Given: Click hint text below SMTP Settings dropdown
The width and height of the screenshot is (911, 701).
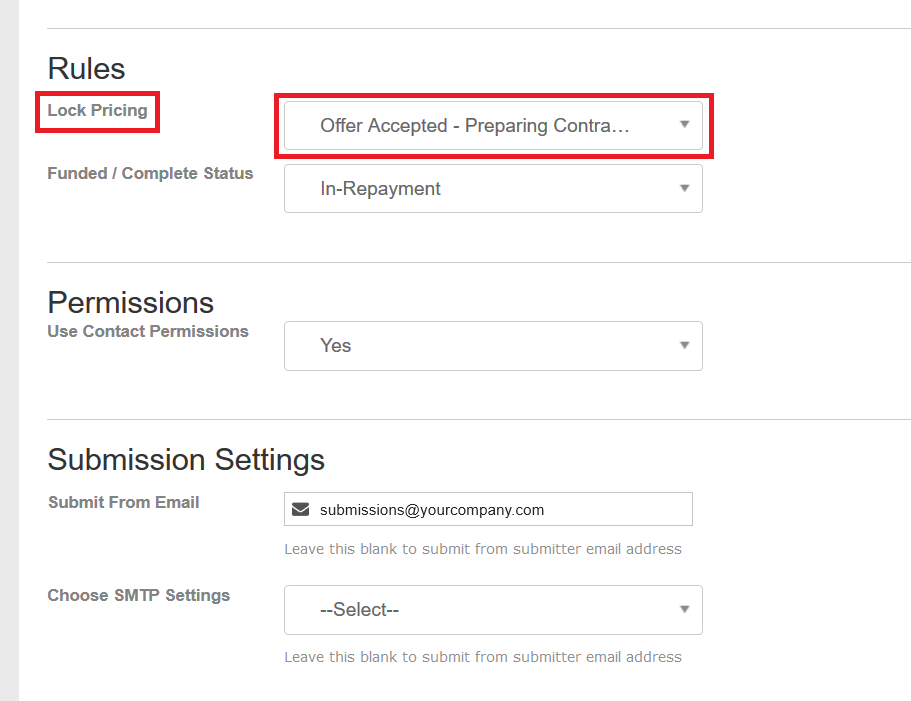Looking at the screenshot, I should pos(483,657).
